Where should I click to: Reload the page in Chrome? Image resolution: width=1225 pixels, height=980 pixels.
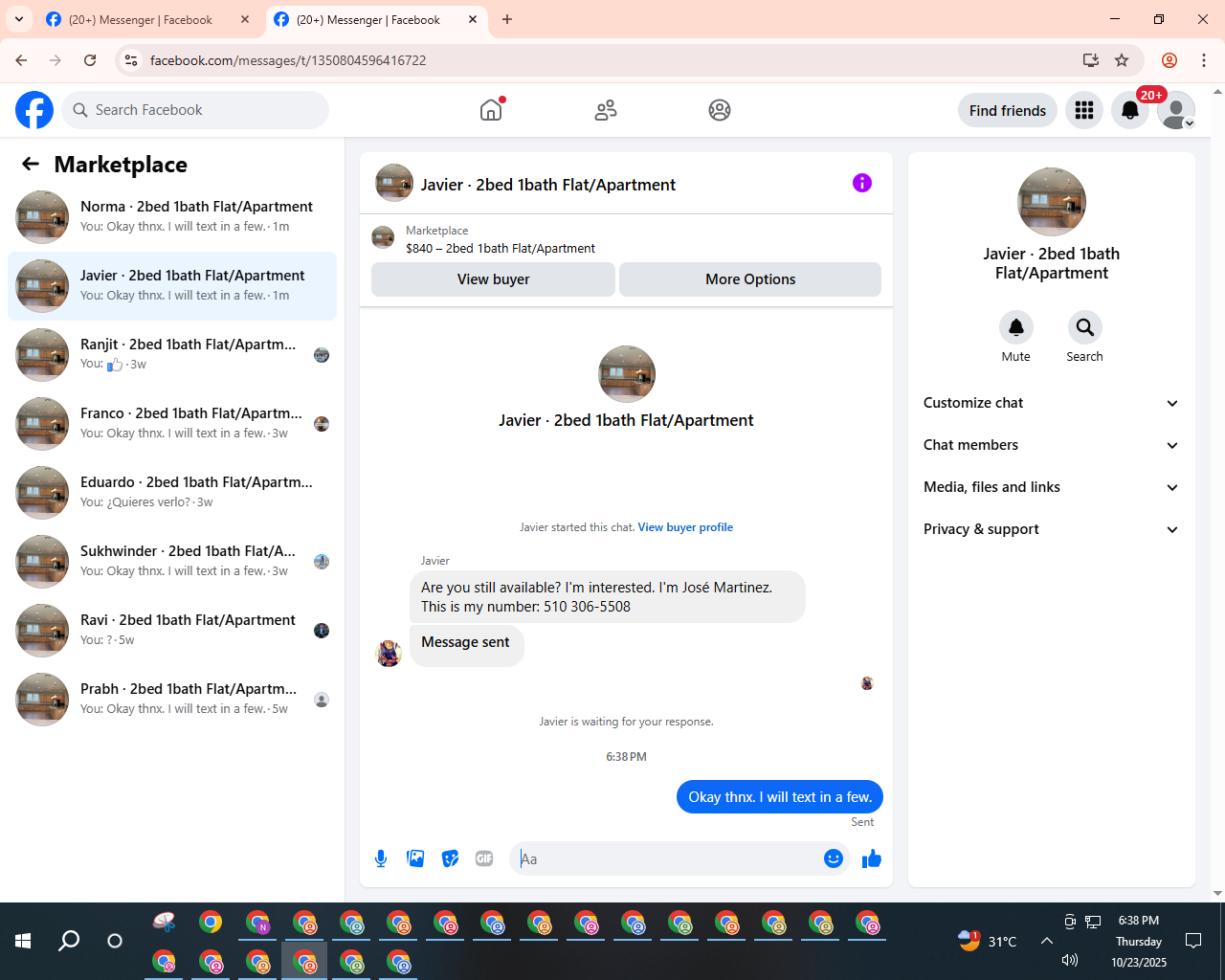click(x=90, y=60)
